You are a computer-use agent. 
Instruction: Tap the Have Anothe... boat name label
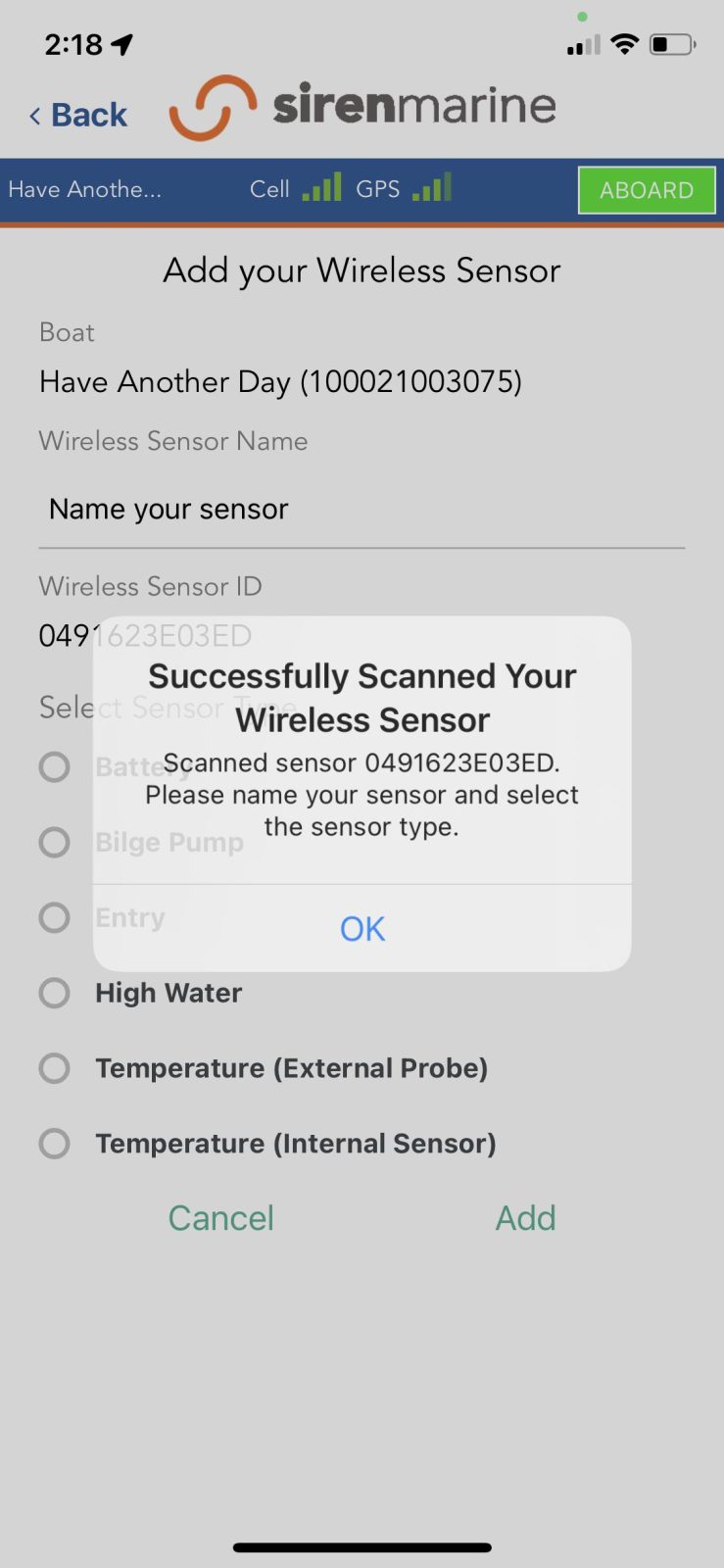[85, 189]
